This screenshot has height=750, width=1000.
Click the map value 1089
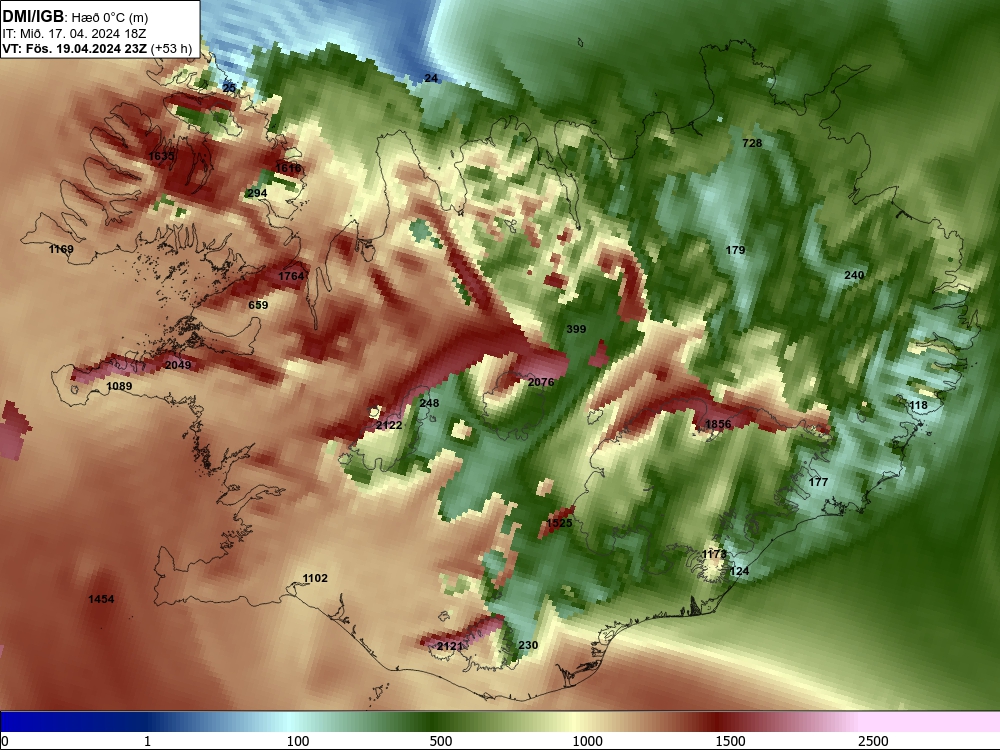click(119, 386)
